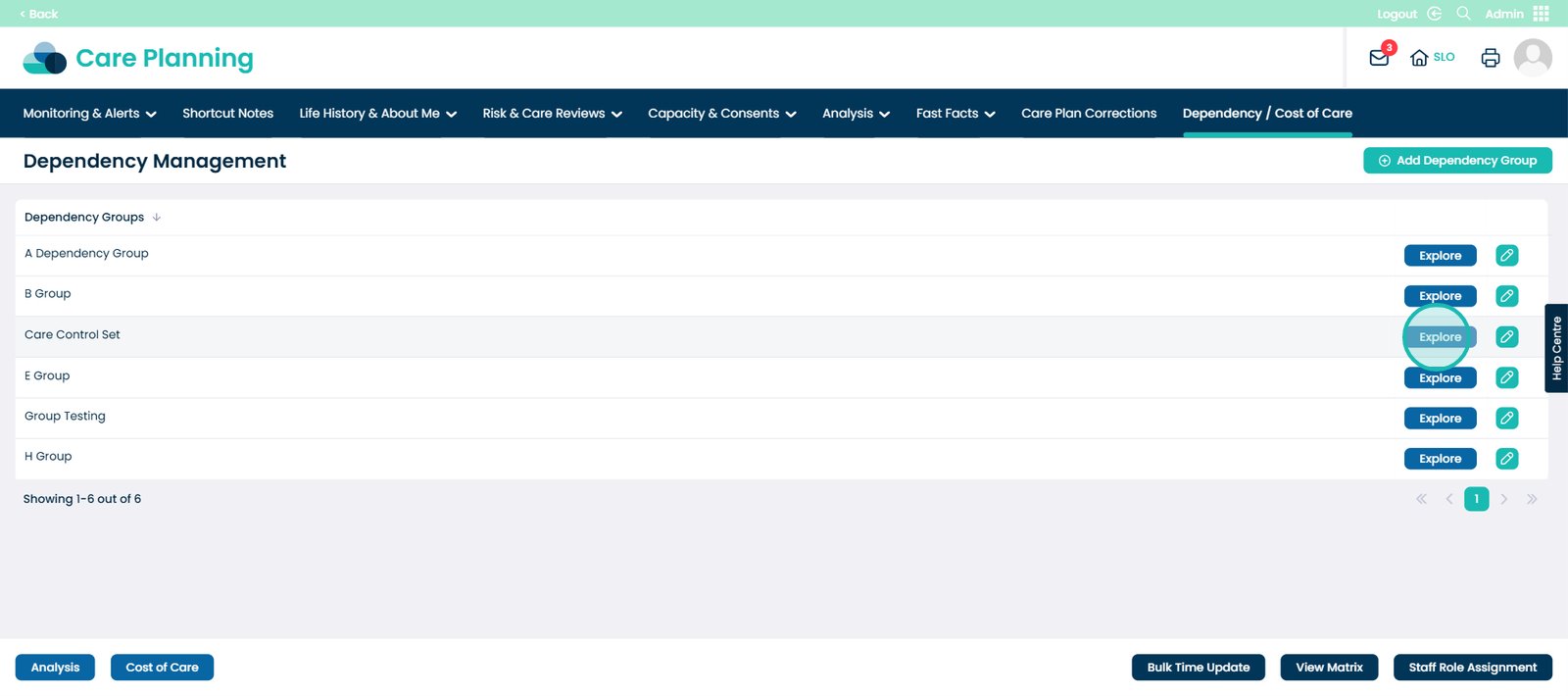Click the SLO home icon
This screenshot has width=1568, height=696.
click(x=1419, y=58)
